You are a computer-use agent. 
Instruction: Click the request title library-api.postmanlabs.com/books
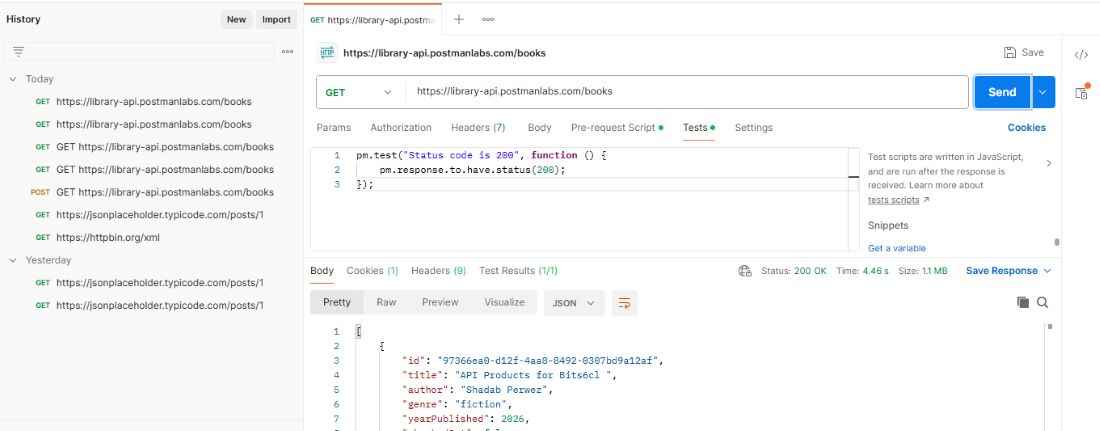coord(444,53)
